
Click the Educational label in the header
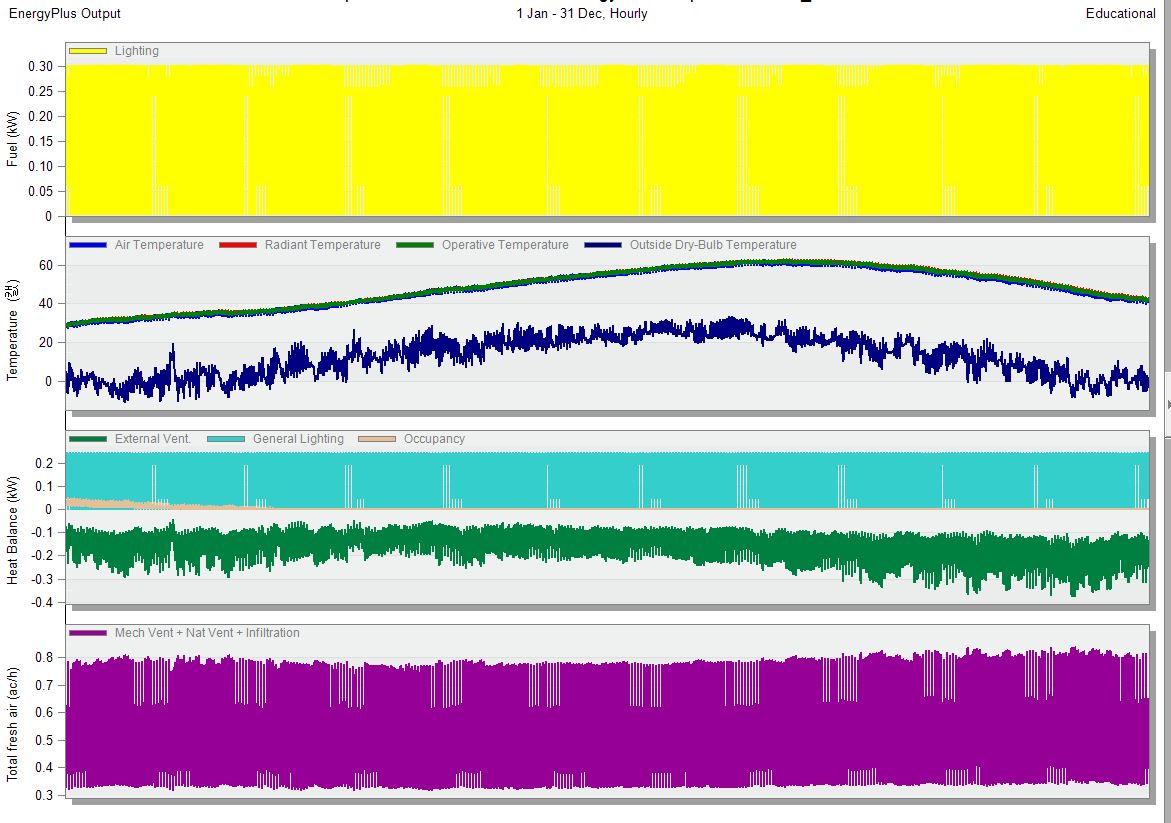[x=1120, y=14]
